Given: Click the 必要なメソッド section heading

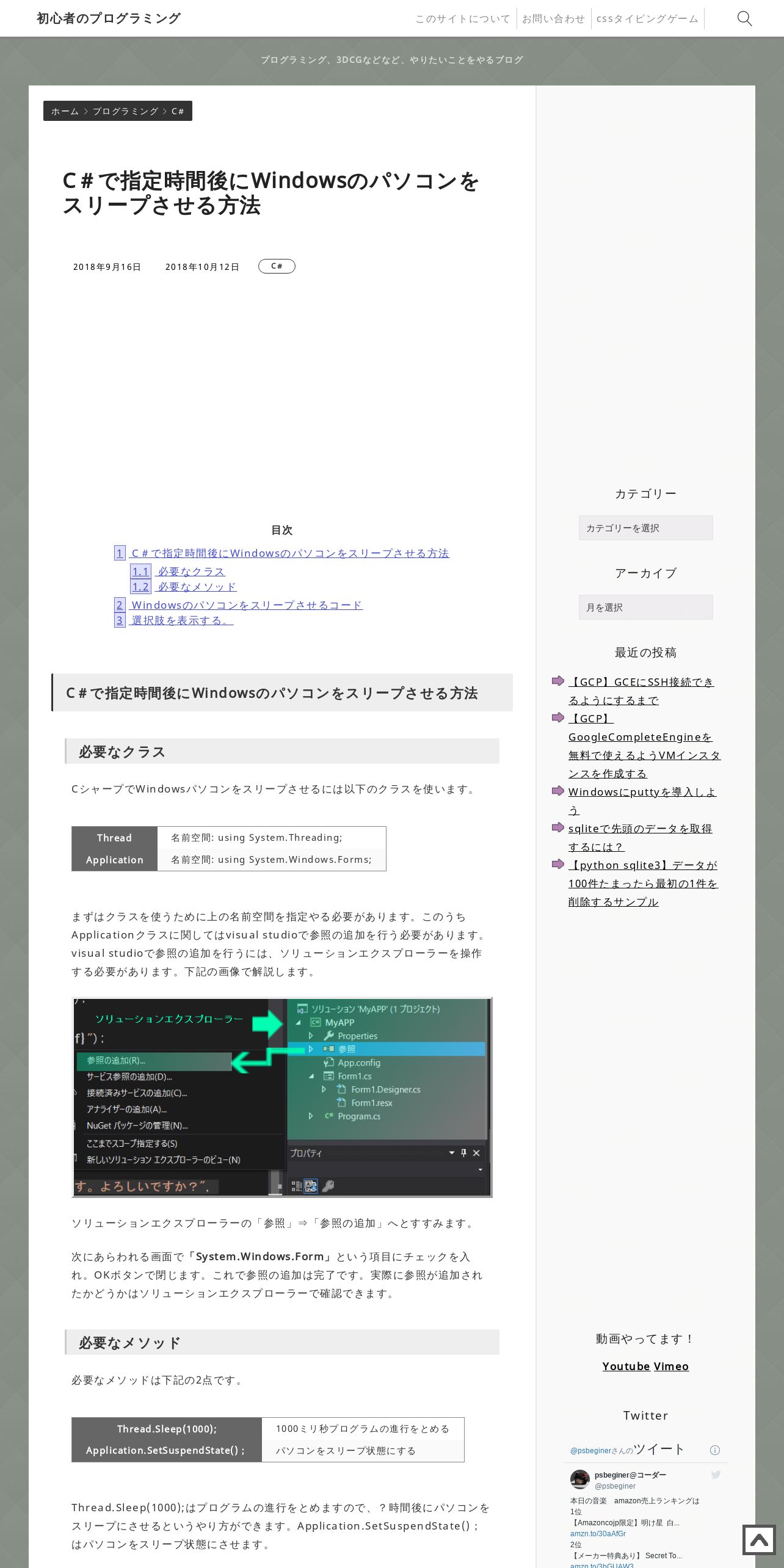Looking at the screenshot, I should coord(282,1342).
